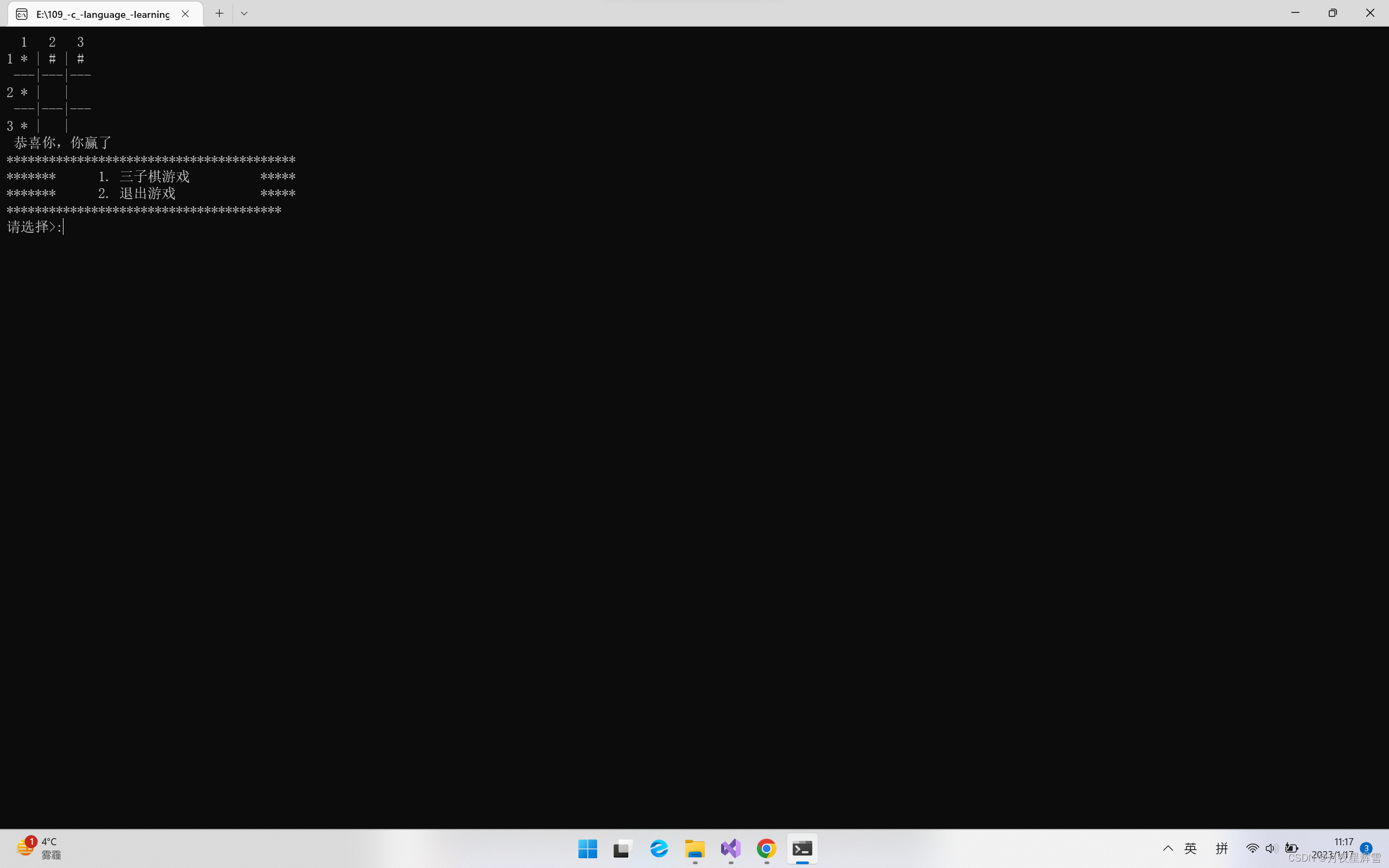Restore down the terminal window
This screenshot has width=1389, height=868.
pos(1332,12)
